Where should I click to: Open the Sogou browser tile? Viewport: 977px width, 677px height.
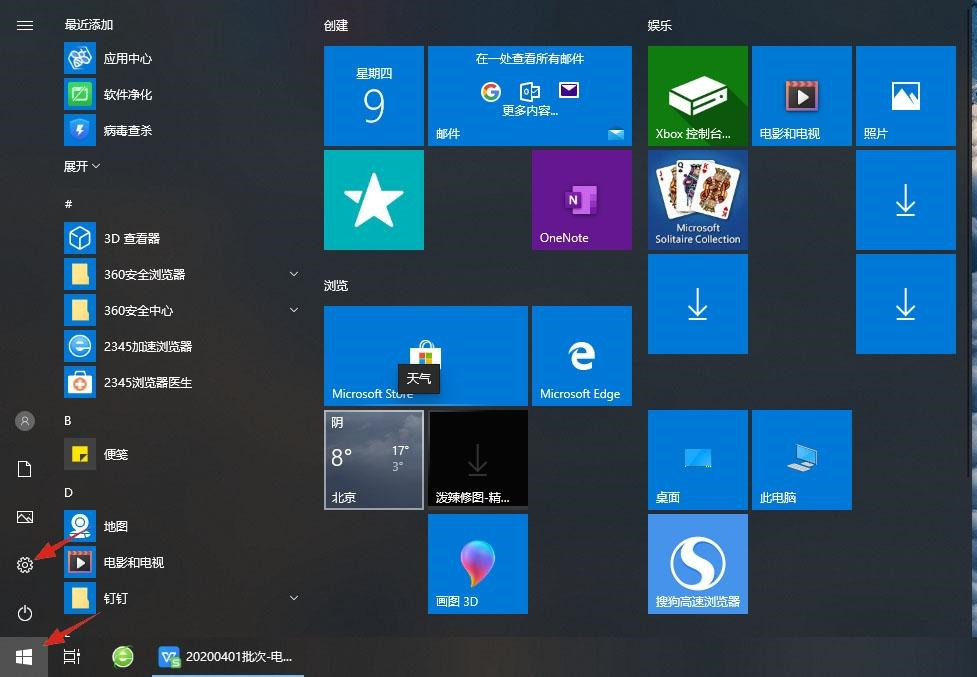tap(697, 564)
